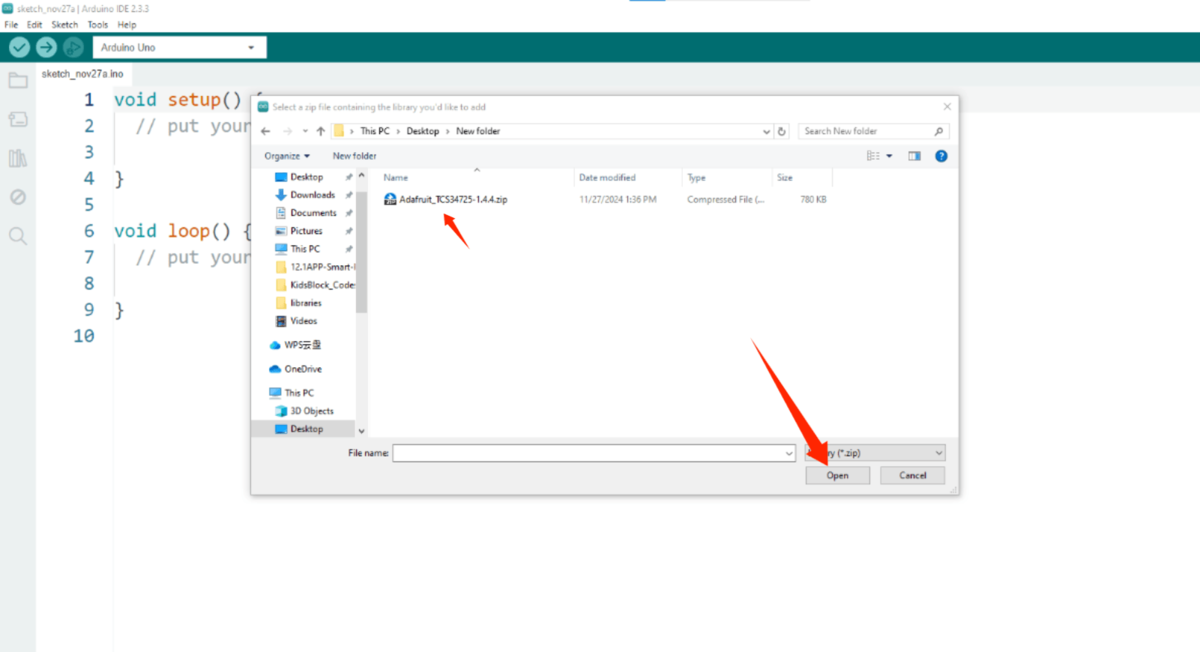This screenshot has width=1200, height=652.
Task: Expand the Arduino Uno board dropdown
Action: click(x=250, y=48)
